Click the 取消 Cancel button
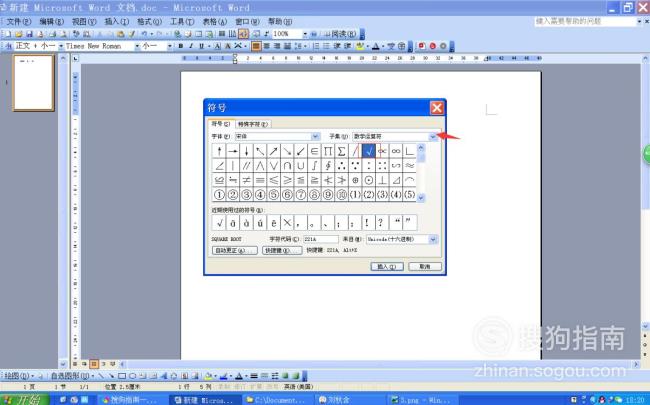 pos(425,267)
